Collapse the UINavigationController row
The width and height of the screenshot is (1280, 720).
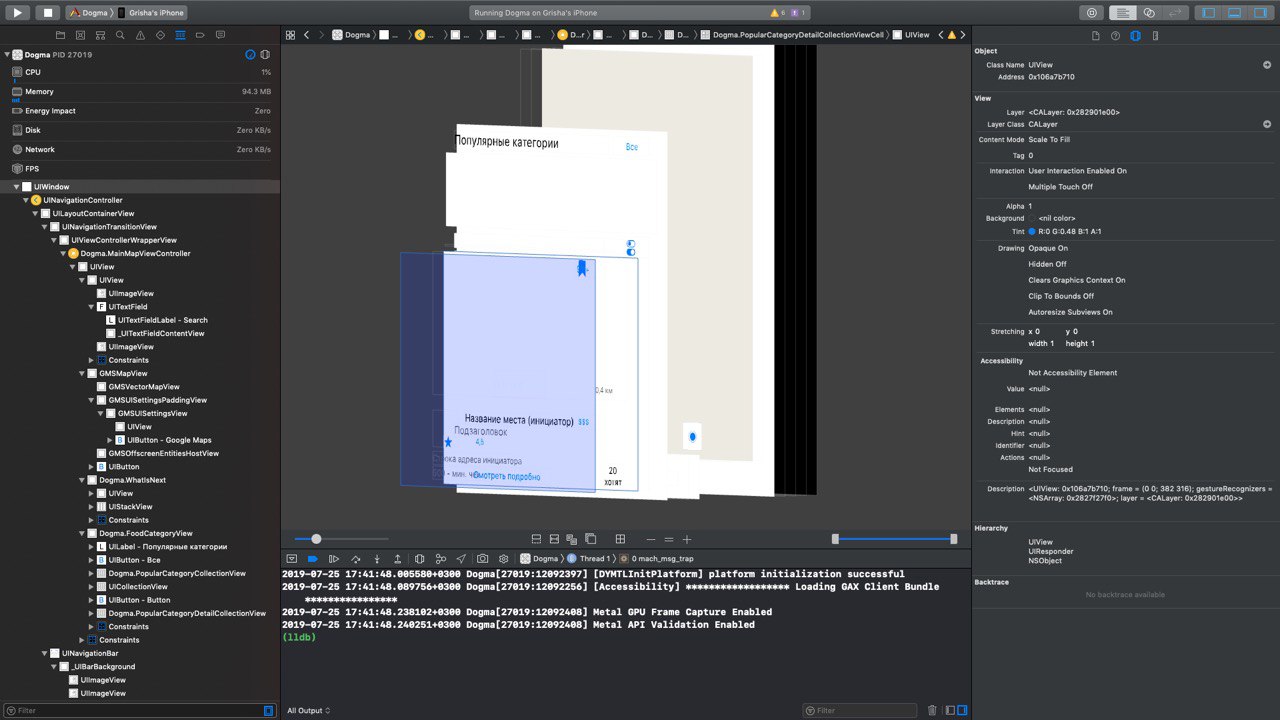[25, 200]
